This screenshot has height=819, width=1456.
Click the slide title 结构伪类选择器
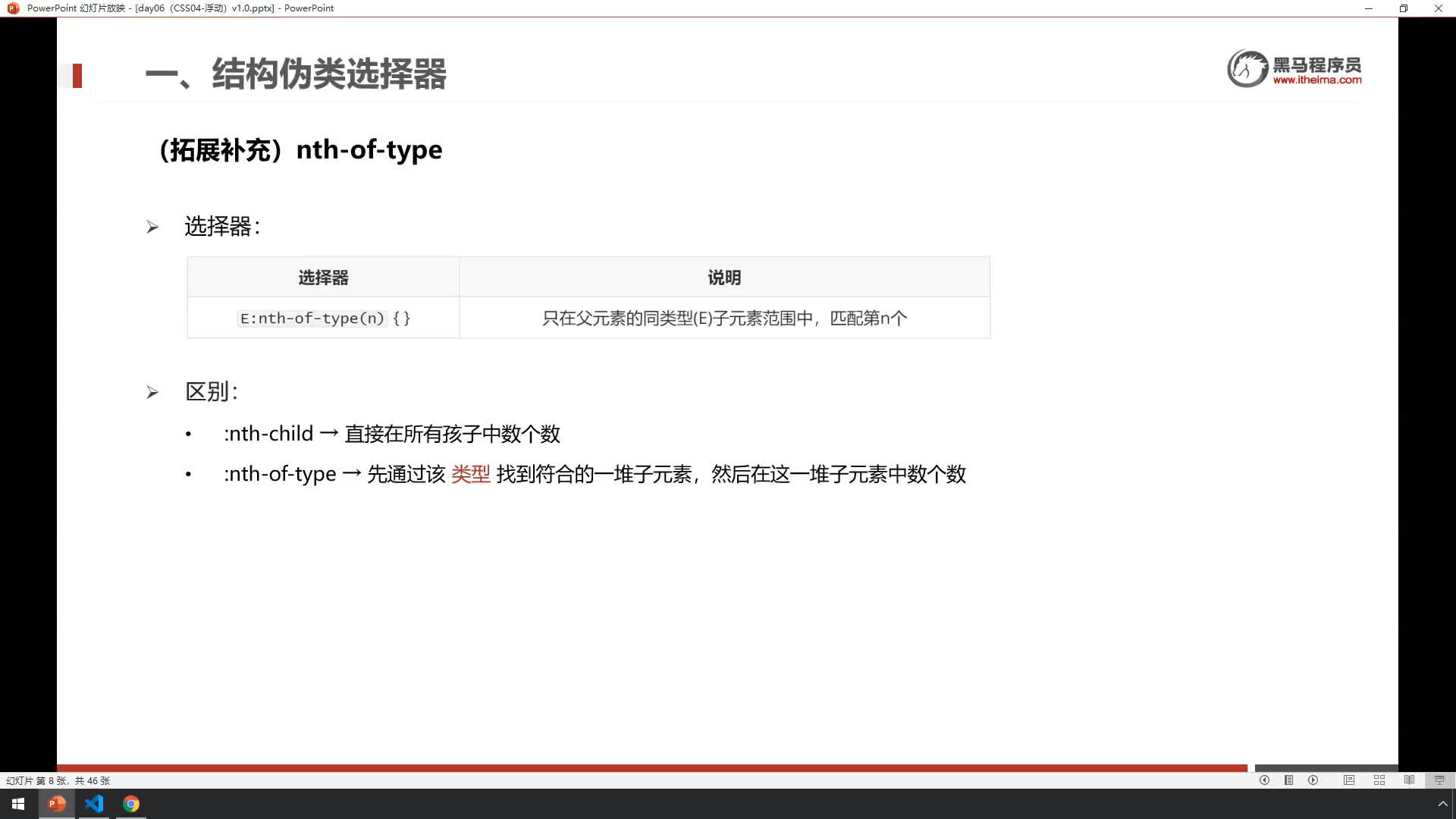pyautogui.click(x=296, y=74)
